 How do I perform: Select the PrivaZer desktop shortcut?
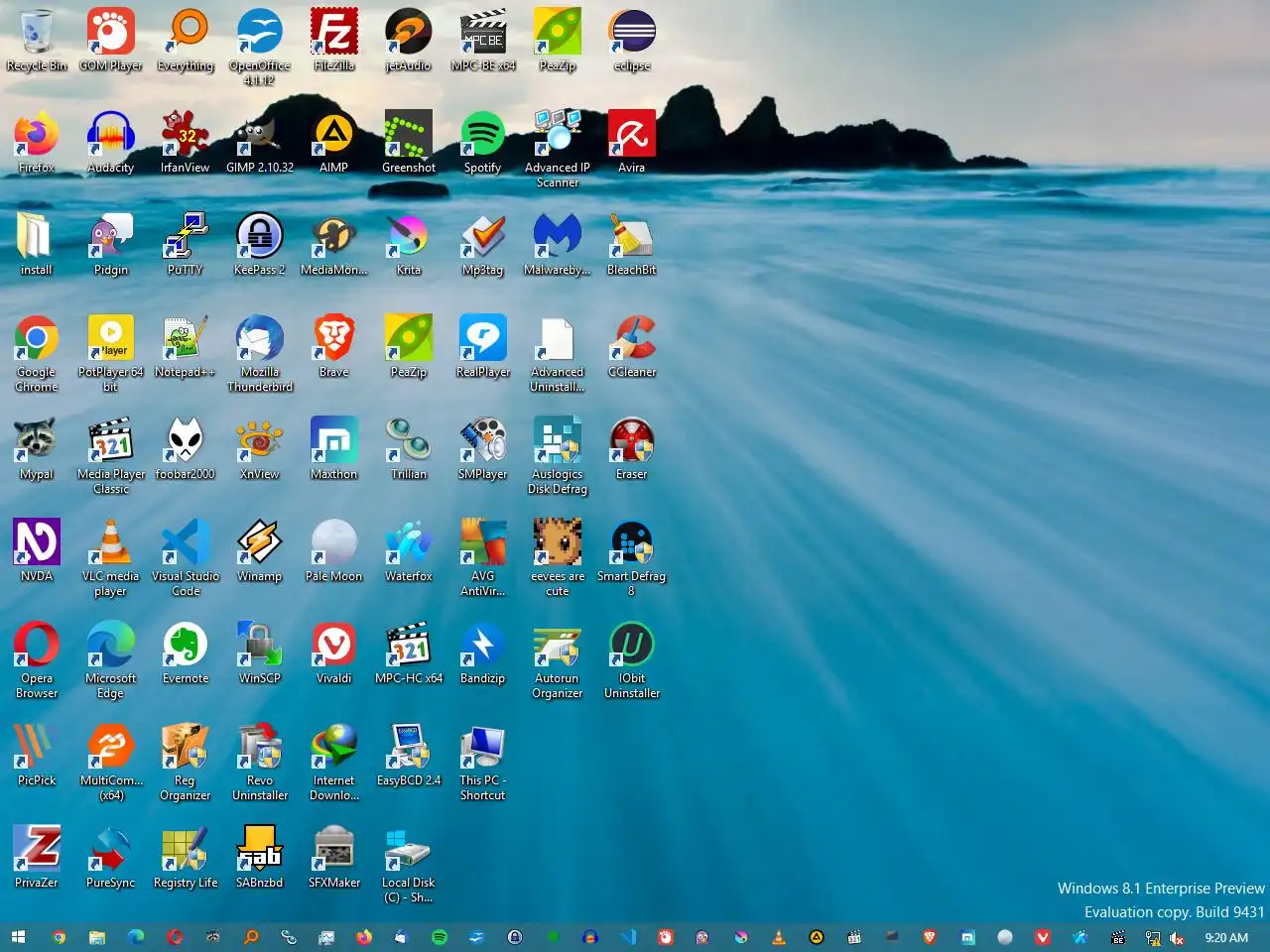(37, 859)
